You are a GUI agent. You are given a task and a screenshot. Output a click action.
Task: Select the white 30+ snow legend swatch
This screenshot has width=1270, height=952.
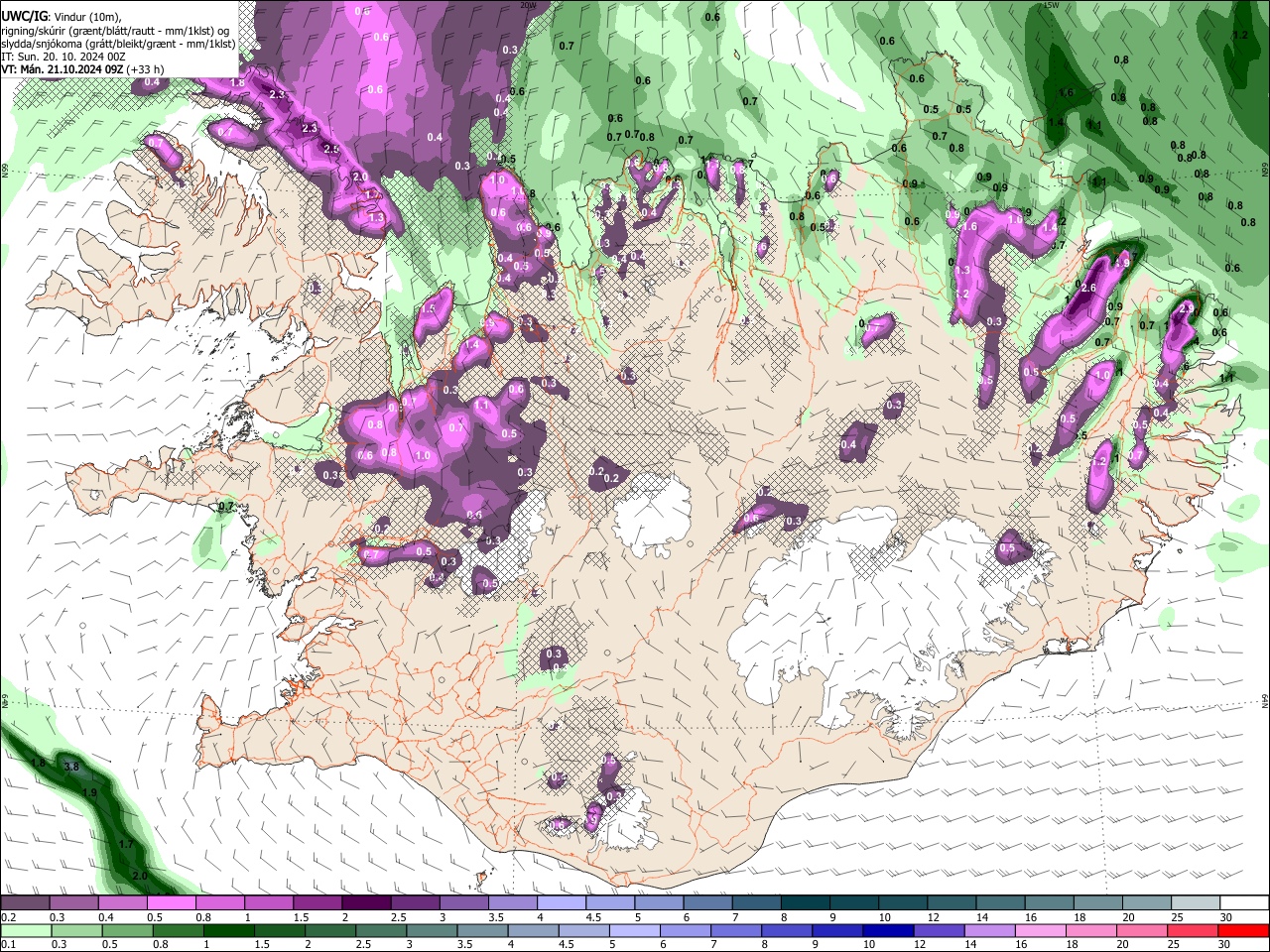(1244, 903)
